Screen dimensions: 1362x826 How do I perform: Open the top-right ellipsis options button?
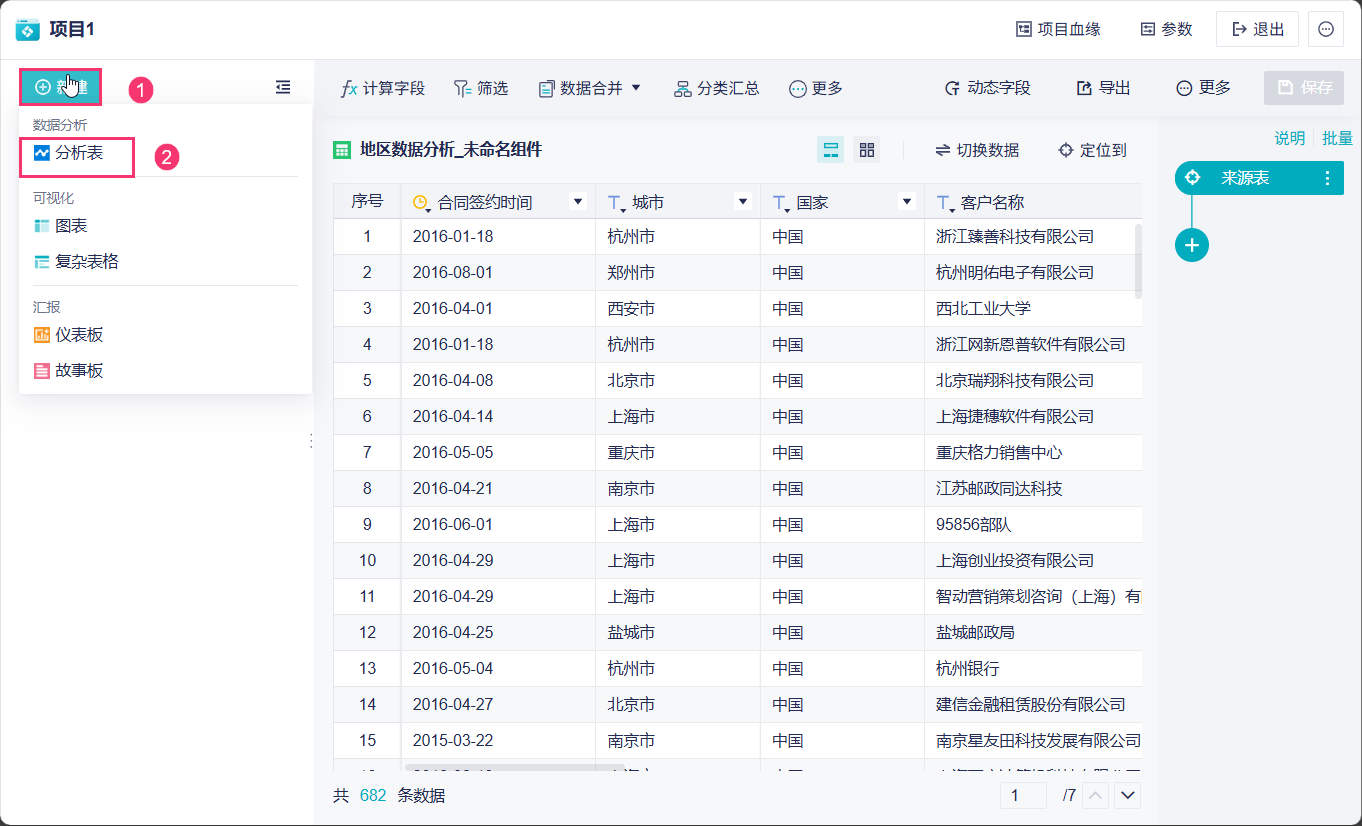[x=1326, y=29]
